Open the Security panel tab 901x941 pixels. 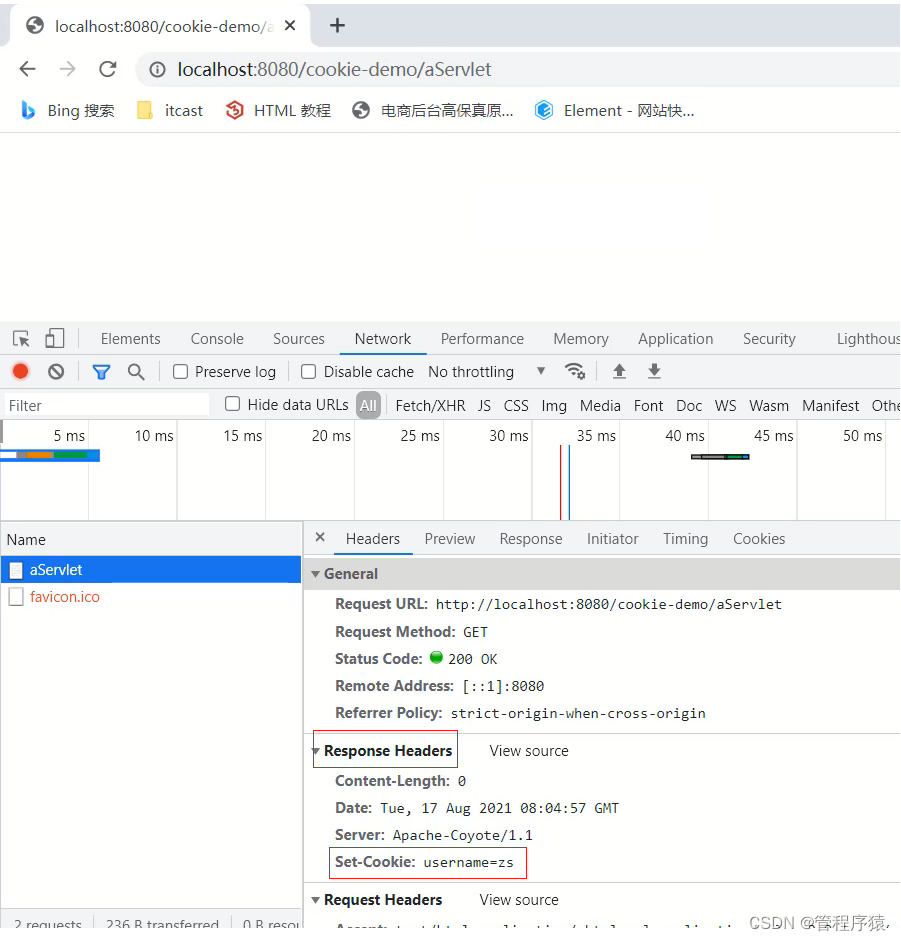(x=769, y=339)
